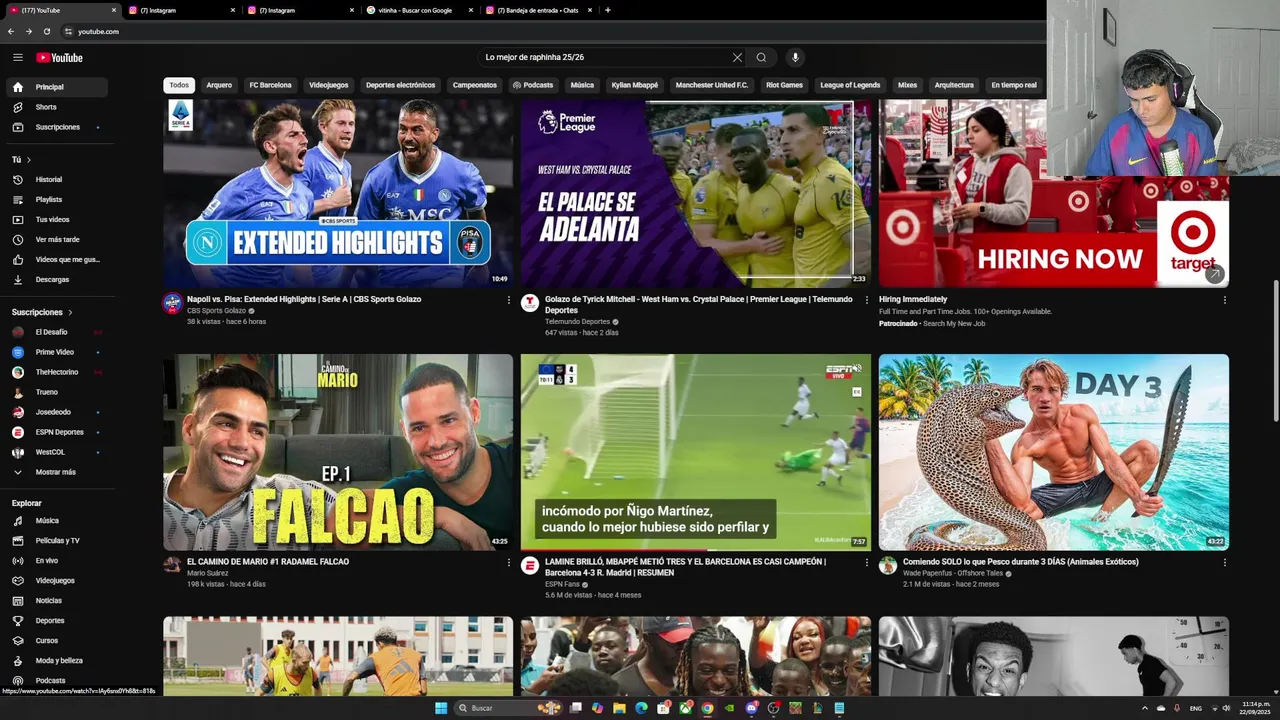Switch to Bandeja de entrada Chats tab
This screenshot has height=720, width=1280.
click(x=538, y=10)
